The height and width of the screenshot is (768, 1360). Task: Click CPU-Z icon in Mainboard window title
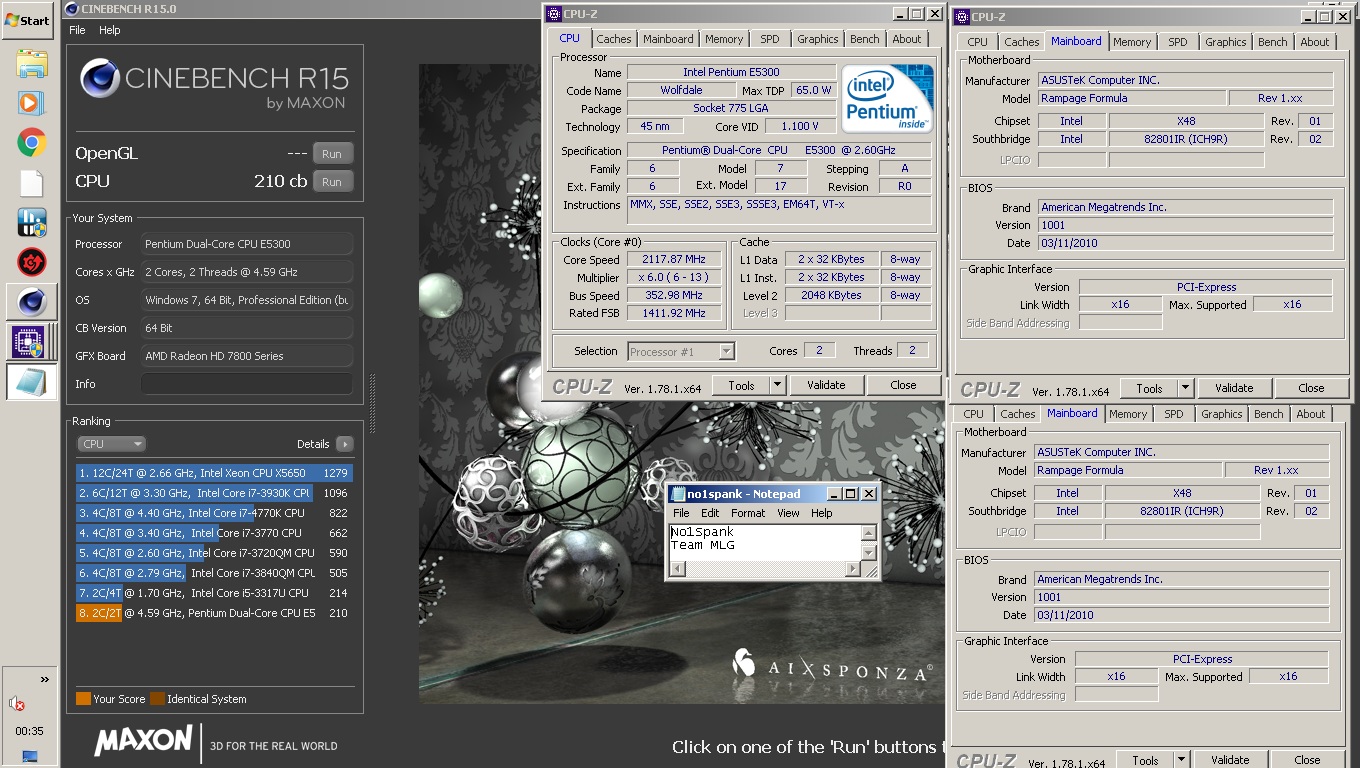coord(962,17)
